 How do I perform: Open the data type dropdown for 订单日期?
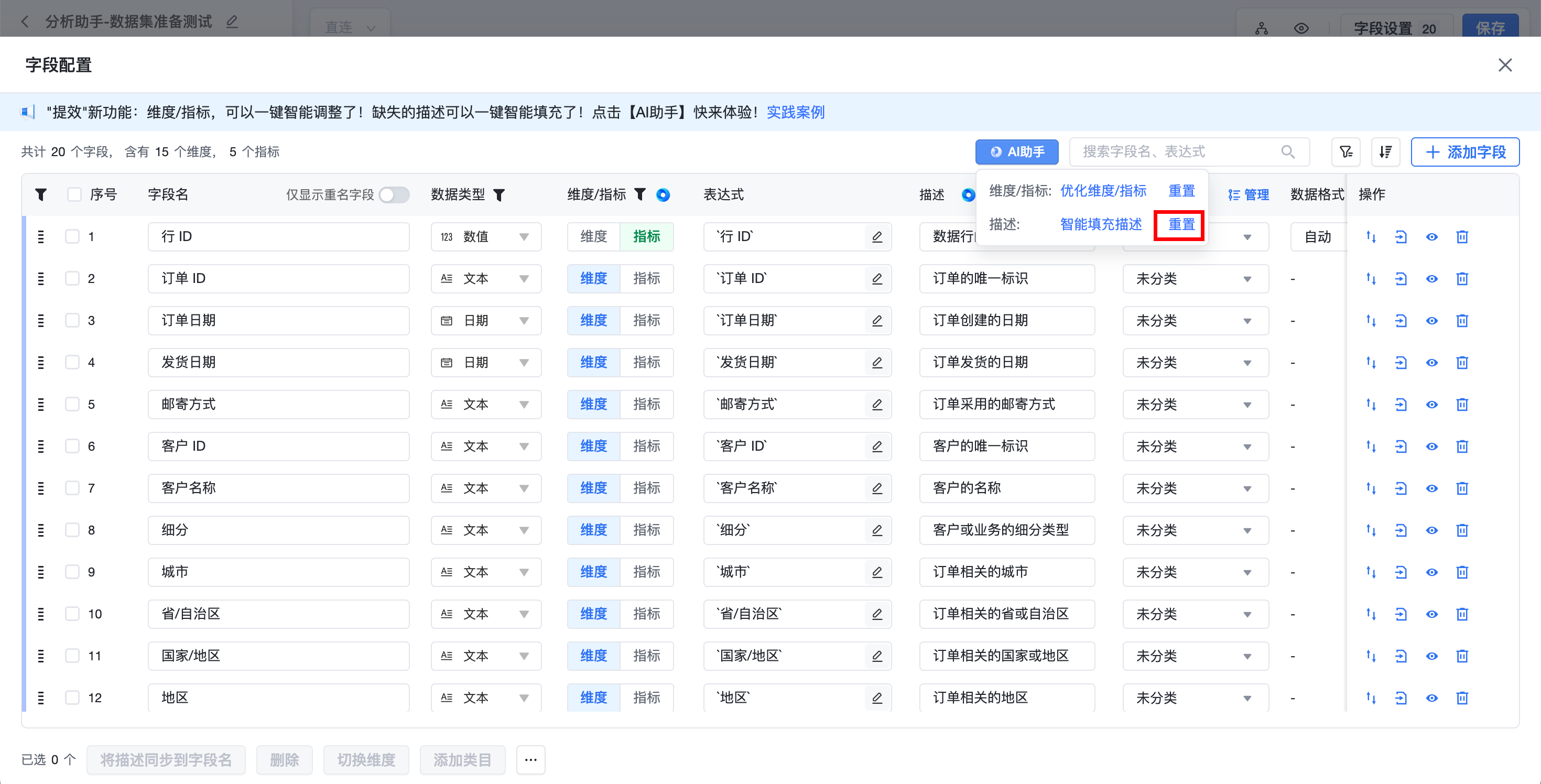[x=486, y=321]
